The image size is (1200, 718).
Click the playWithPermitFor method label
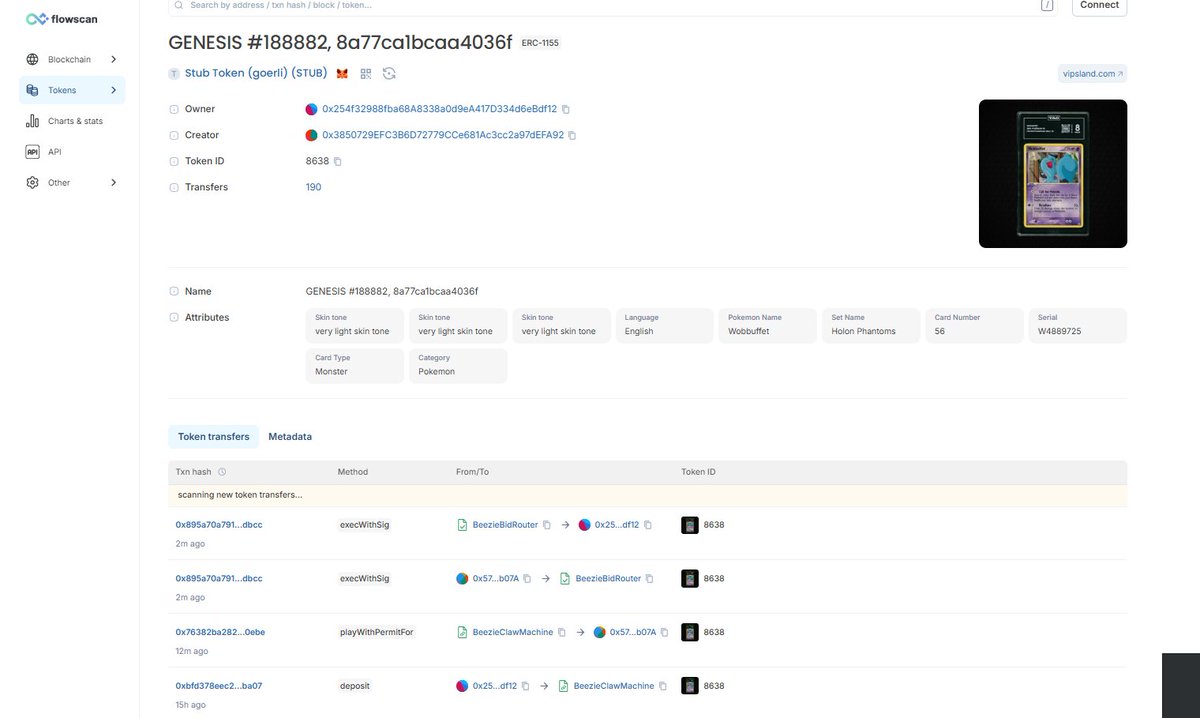(x=376, y=632)
